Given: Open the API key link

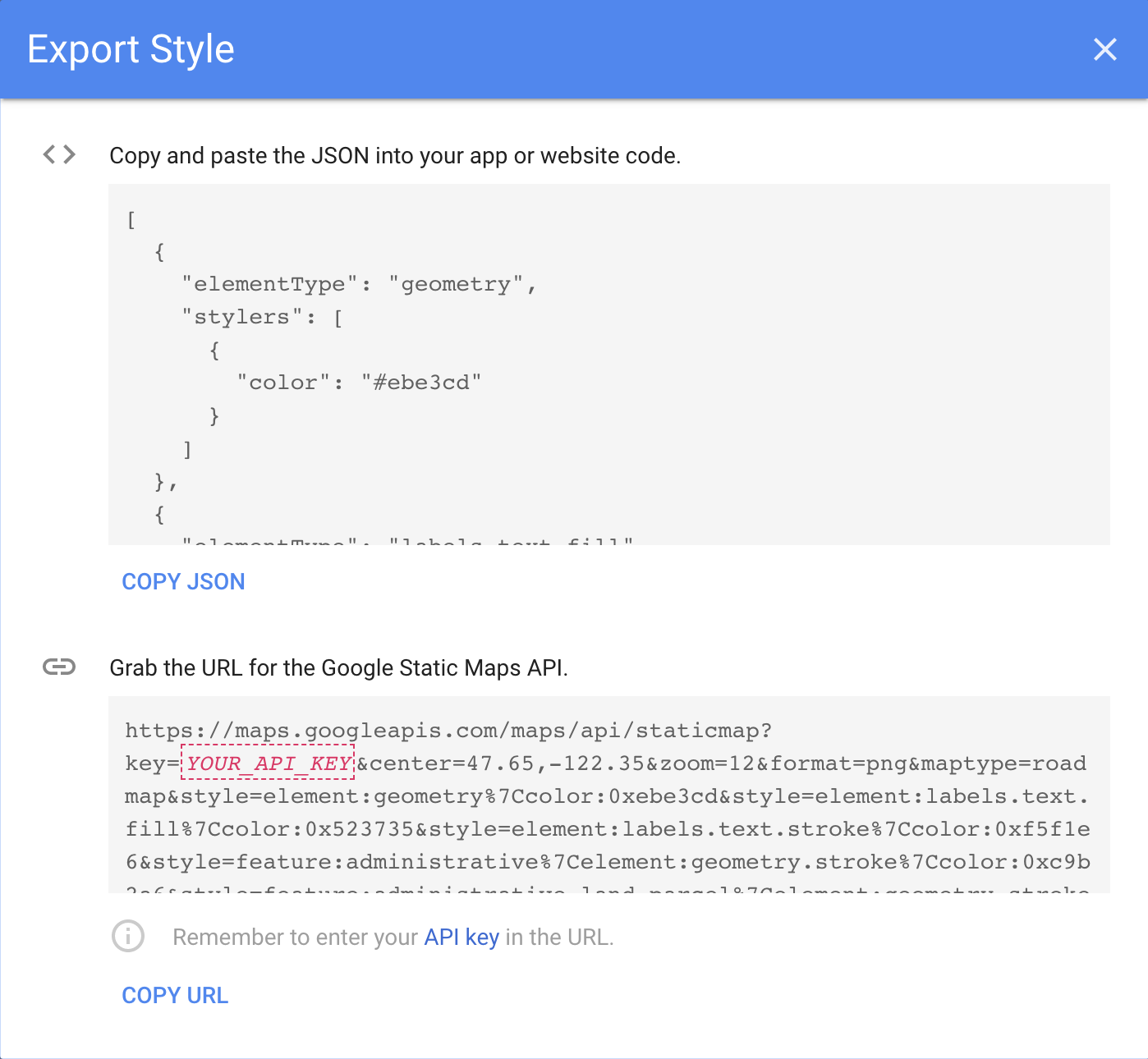Looking at the screenshot, I should point(461,937).
